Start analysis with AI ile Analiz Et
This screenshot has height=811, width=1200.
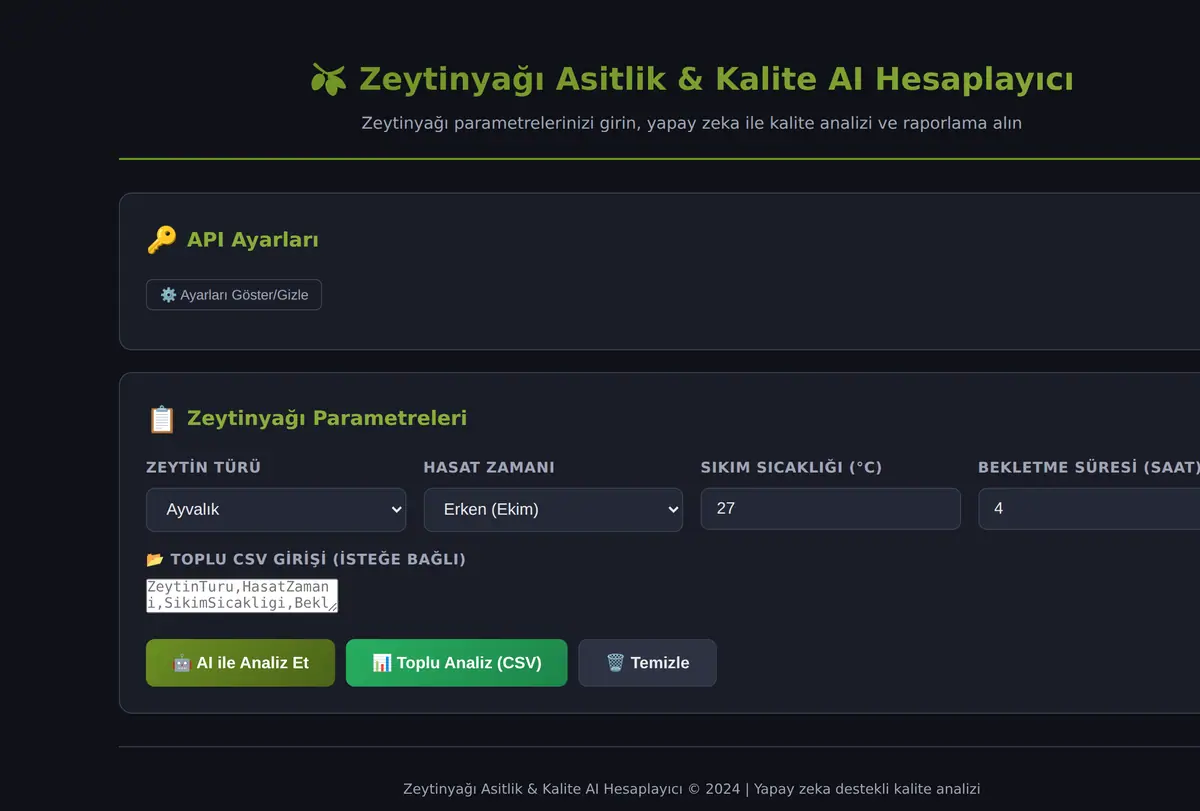[x=240, y=663]
